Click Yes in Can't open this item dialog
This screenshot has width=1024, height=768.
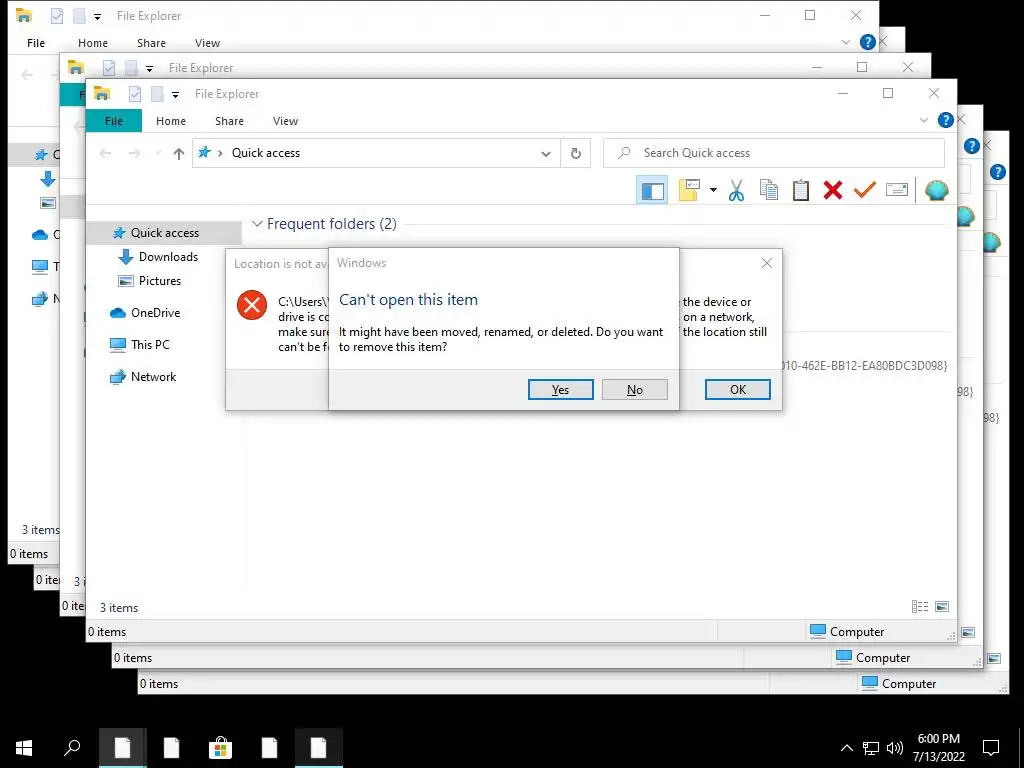click(x=560, y=390)
